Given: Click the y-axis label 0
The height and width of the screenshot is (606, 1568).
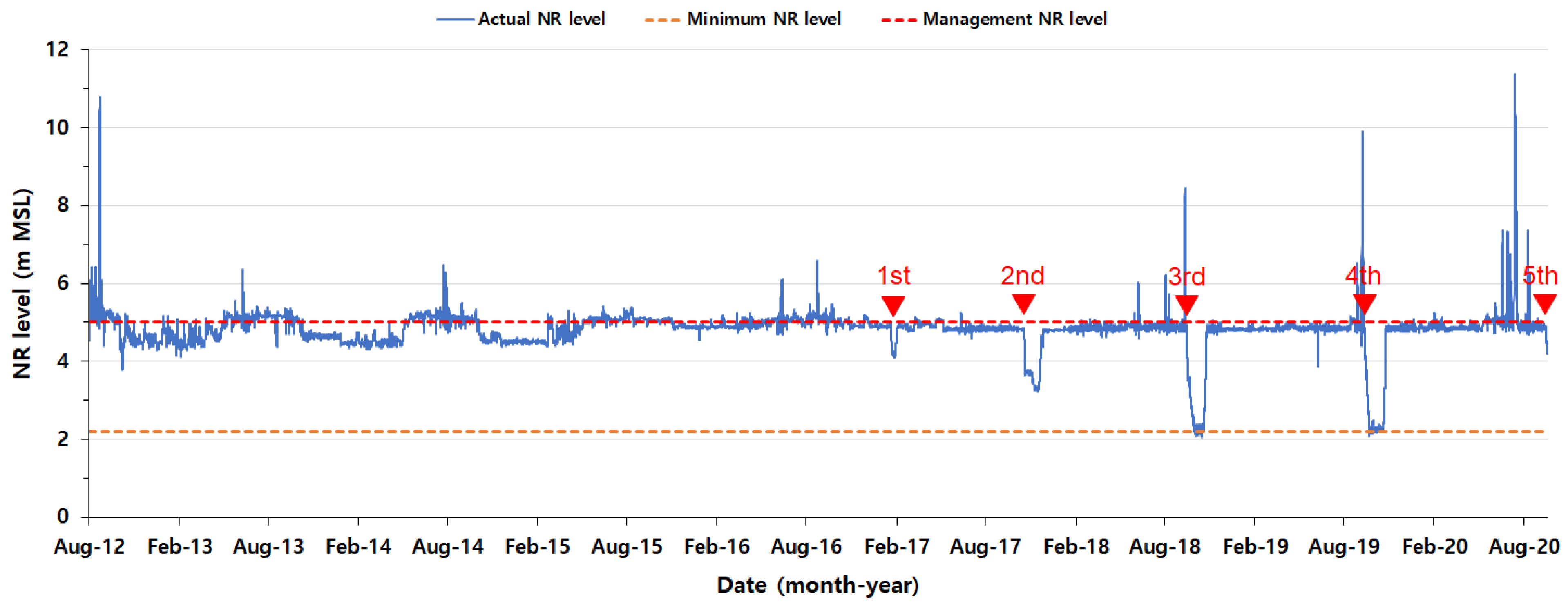Looking at the screenshot, I should tap(63, 517).
